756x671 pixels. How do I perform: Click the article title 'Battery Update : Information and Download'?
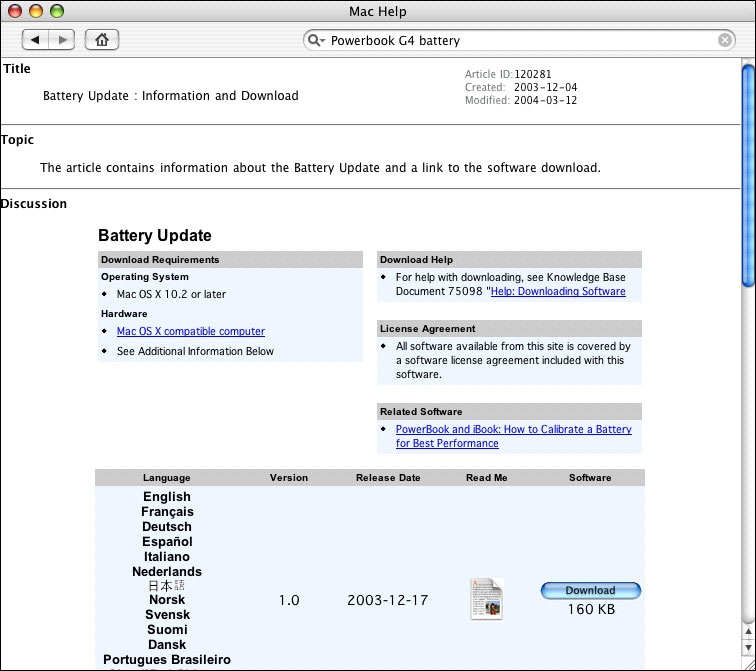click(171, 95)
